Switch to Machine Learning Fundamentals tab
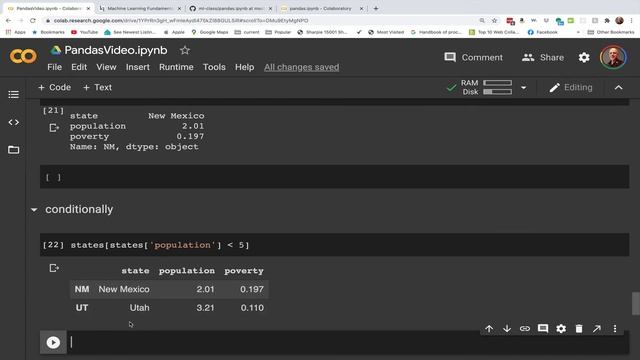640x360 pixels. pyautogui.click(x=140, y=8)
